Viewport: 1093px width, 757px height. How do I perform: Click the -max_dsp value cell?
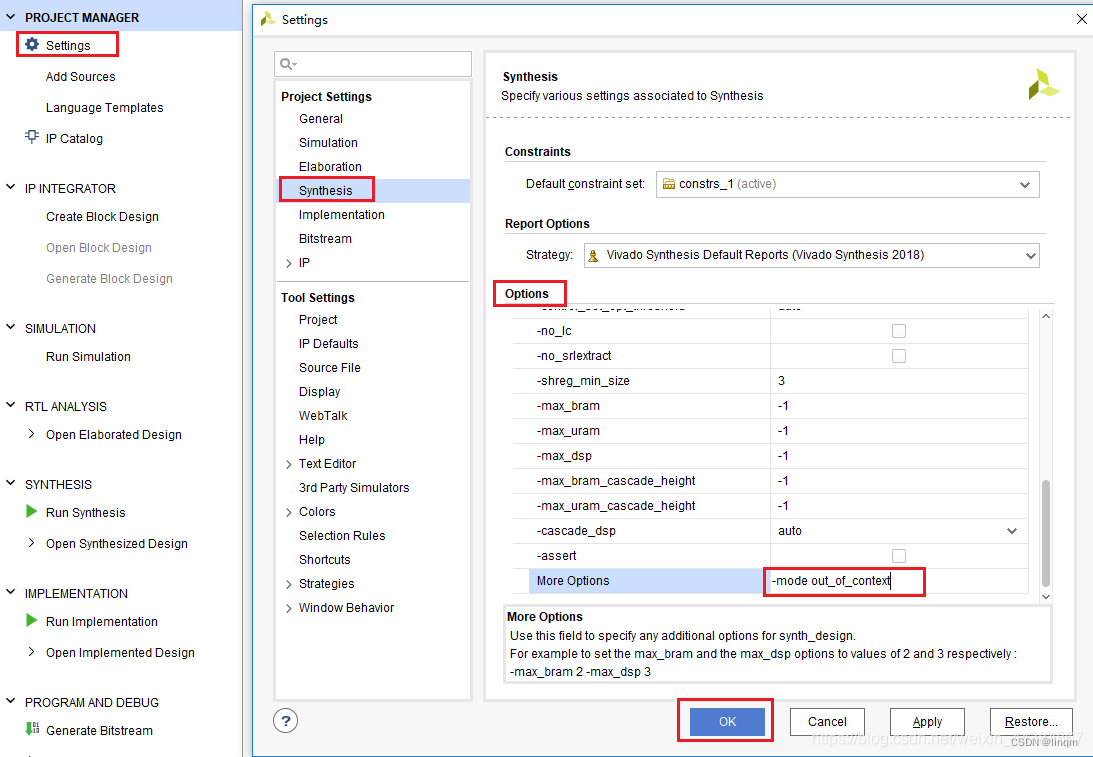pos(899,456)
